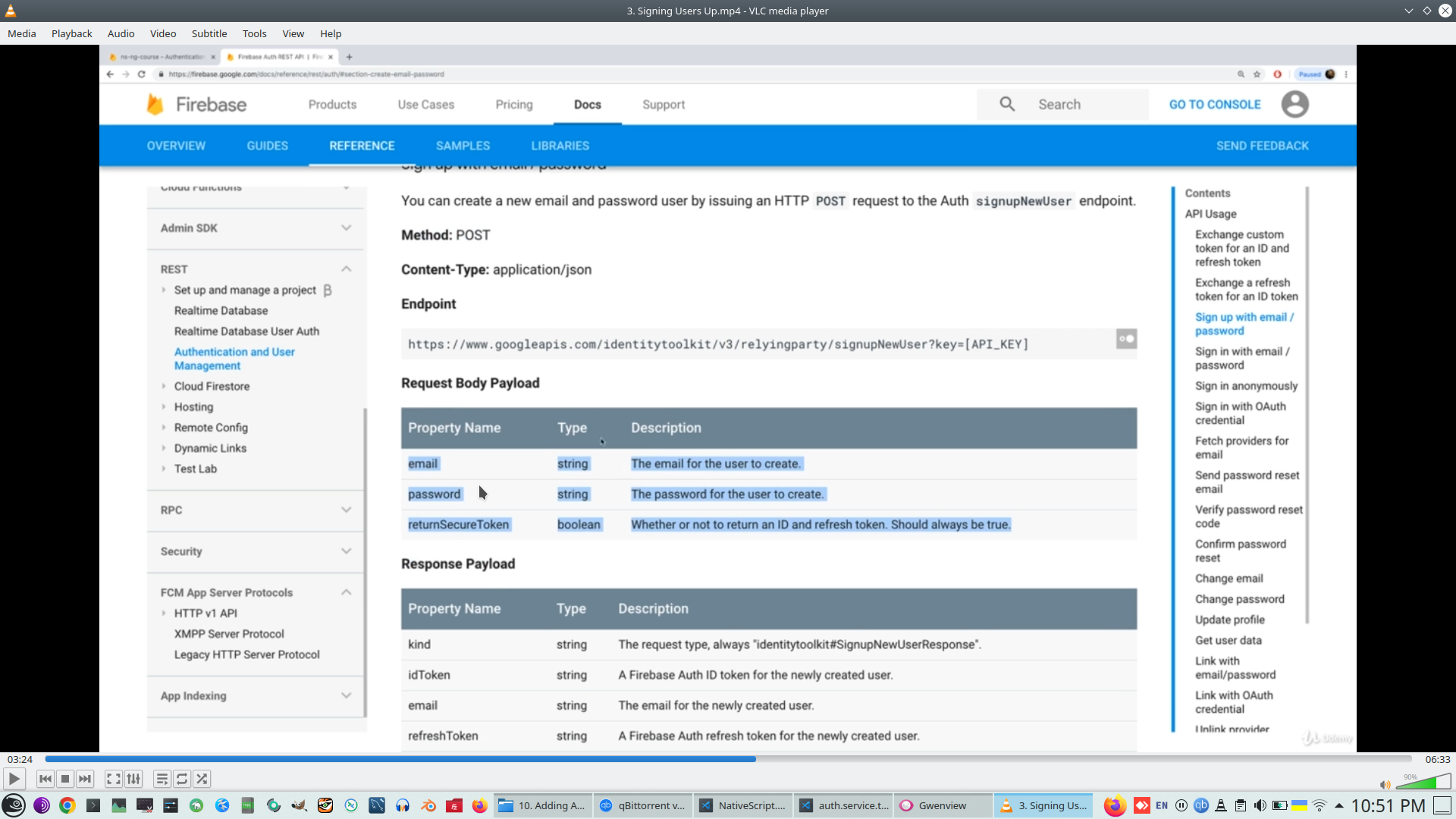Skip to next media track
This screenshot has width=1456, height=819.
pos(85,779)
